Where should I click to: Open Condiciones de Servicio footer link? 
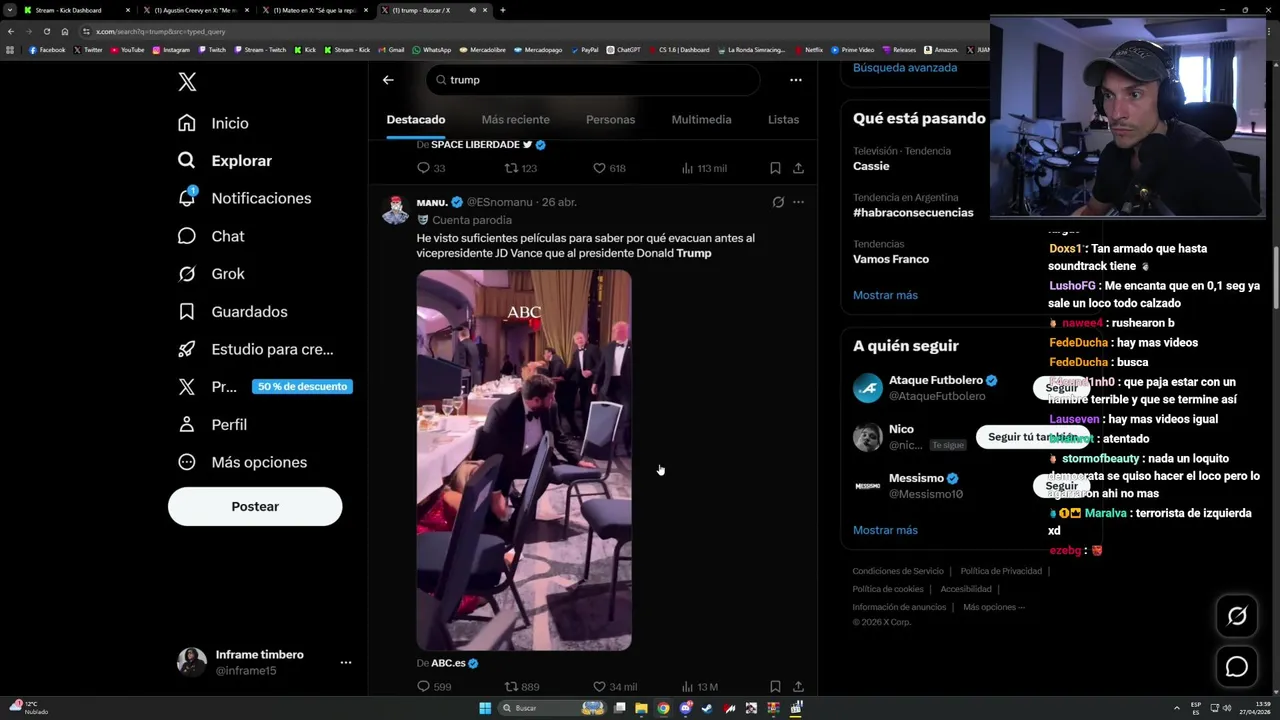pyautogui.click(x=898, y=571)
